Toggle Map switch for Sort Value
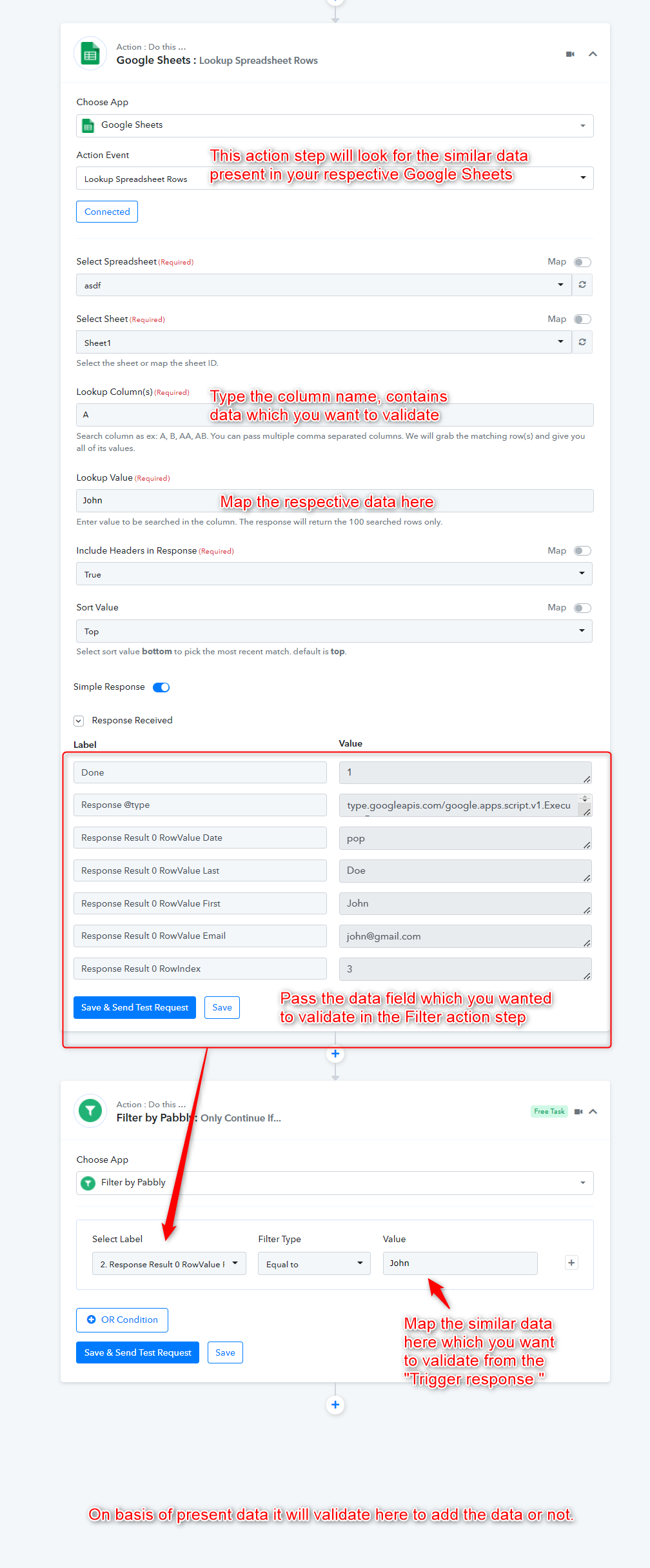Image resolution: width=650 pixels, height=1568 pixels. coord(582,608)
